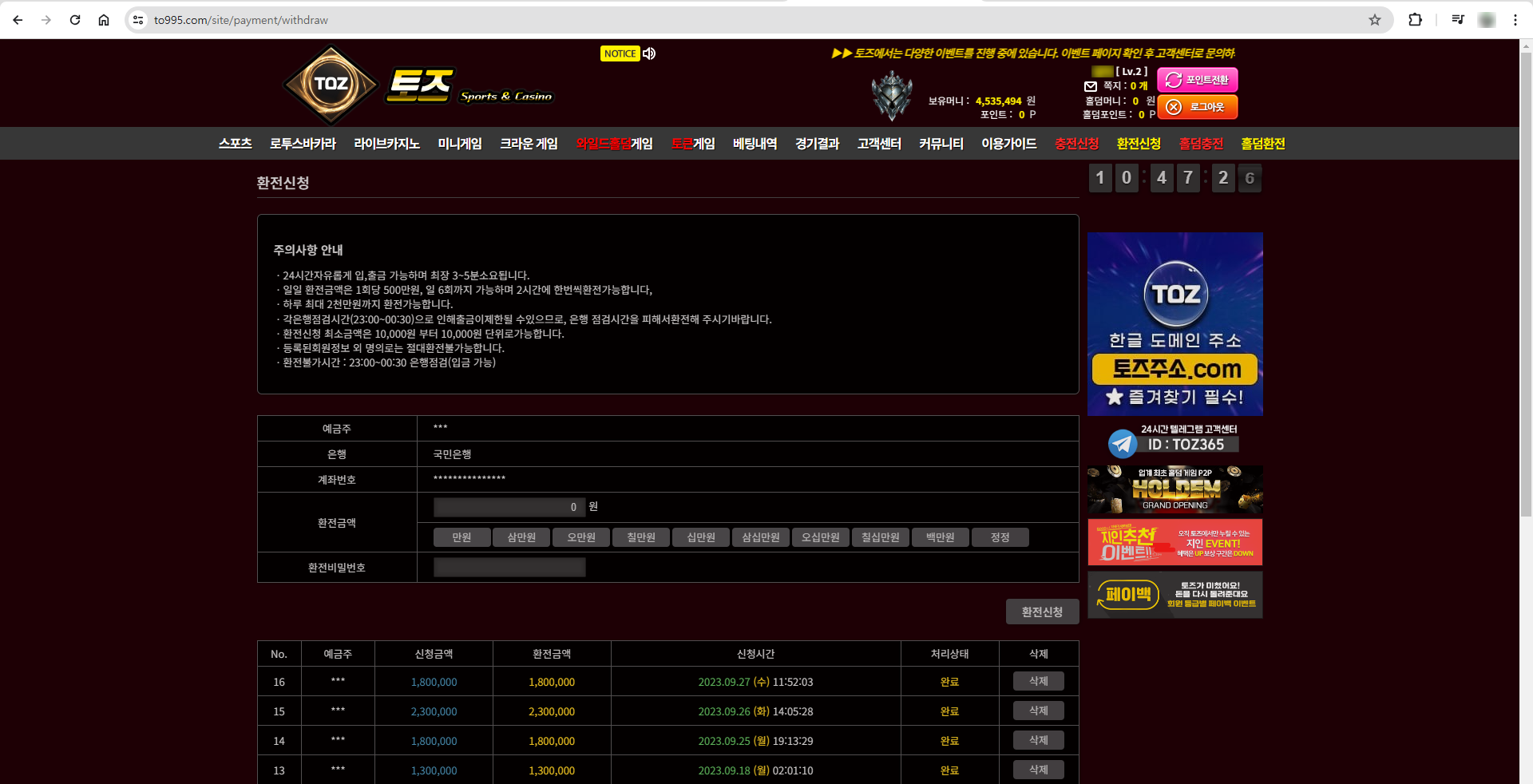Viewport: 1533px width, 784px height.
Task: Reload the page with the refresh icon
Action: 75,20
